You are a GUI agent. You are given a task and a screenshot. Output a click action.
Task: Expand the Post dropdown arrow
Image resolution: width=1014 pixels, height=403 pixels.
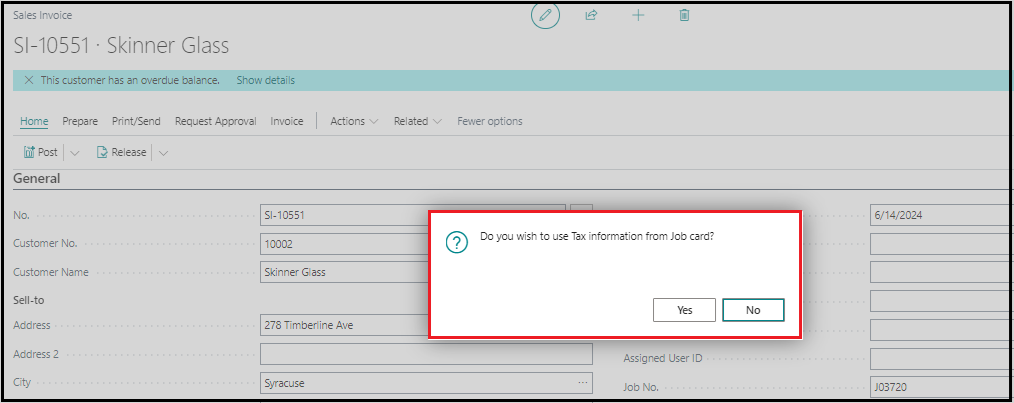(x=75, y=153)
